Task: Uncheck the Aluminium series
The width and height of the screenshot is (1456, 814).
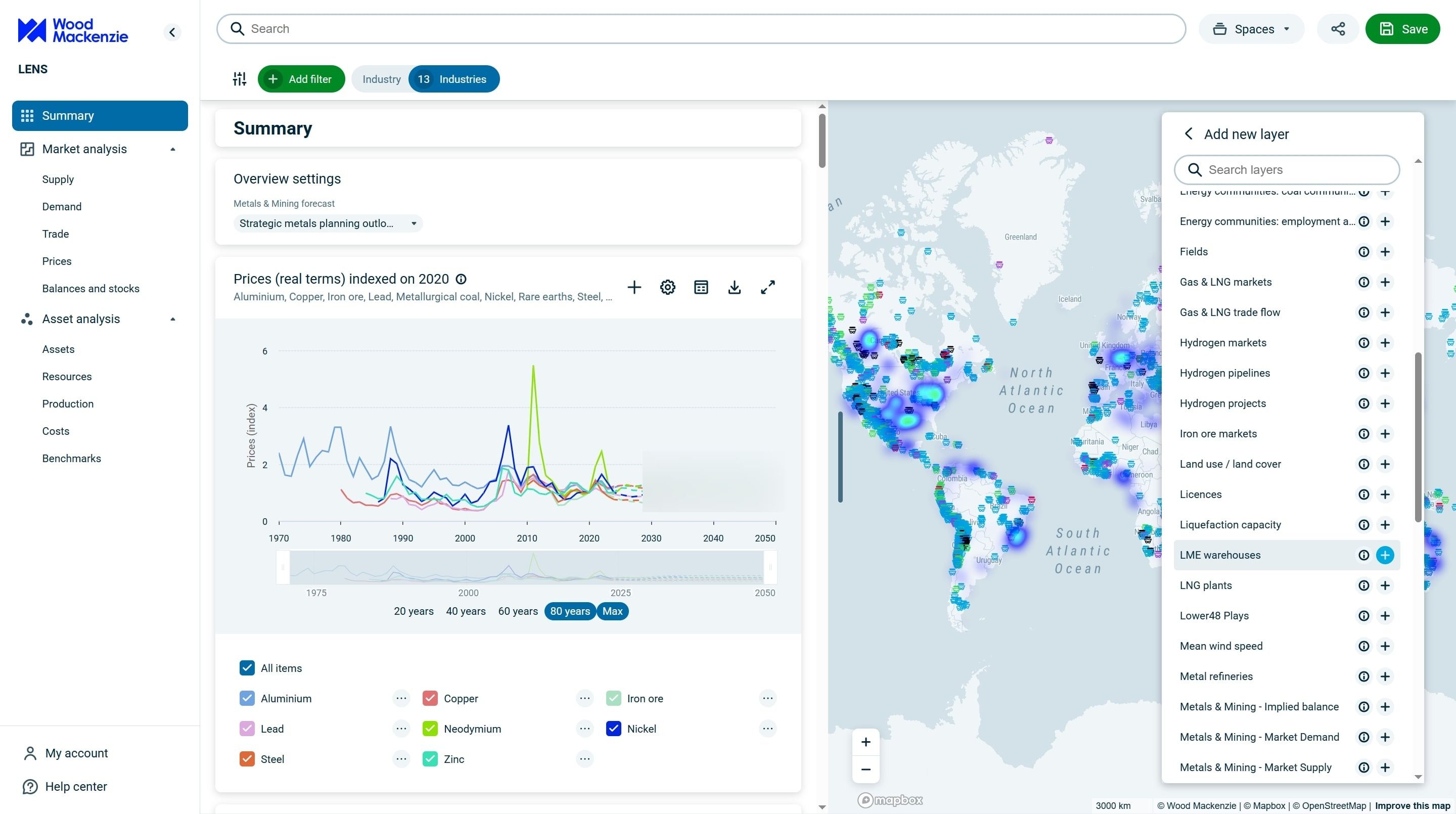Action: (247, 699)
